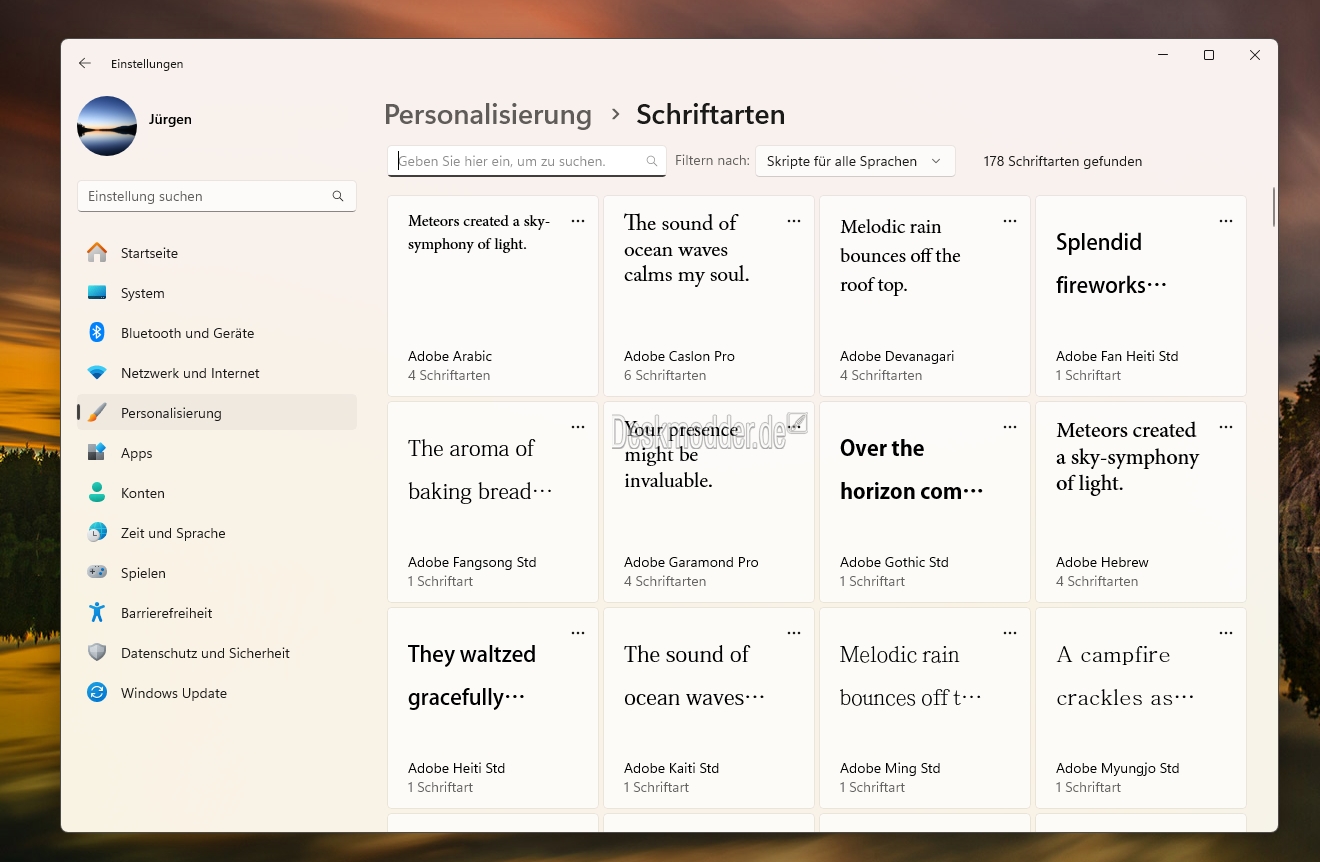Open the Adobe Arabic font card

click(x=493, y=296)
